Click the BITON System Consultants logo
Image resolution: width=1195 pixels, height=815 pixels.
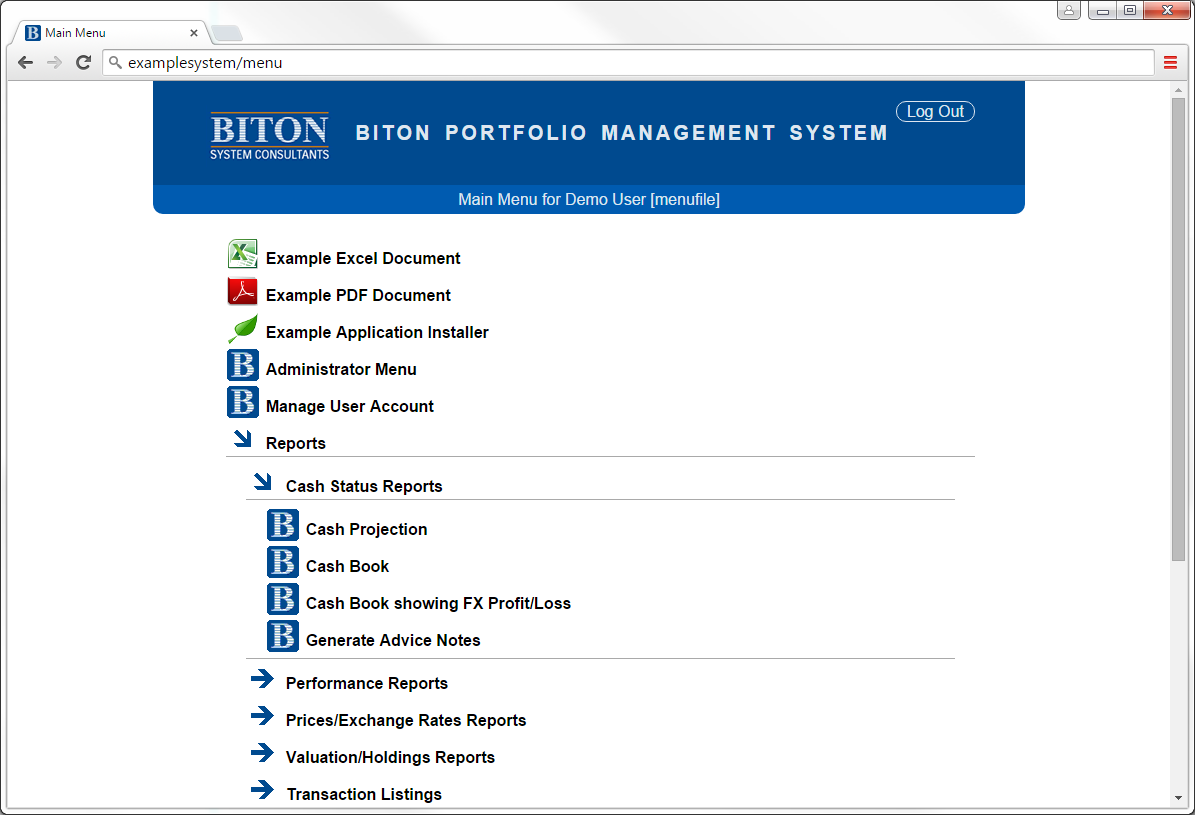click(x=270, y=136)
